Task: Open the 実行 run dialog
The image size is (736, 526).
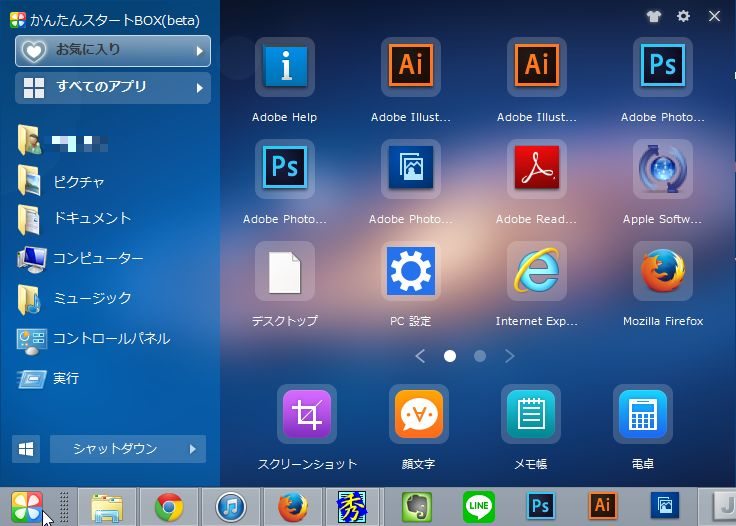Action: [48, 379]
